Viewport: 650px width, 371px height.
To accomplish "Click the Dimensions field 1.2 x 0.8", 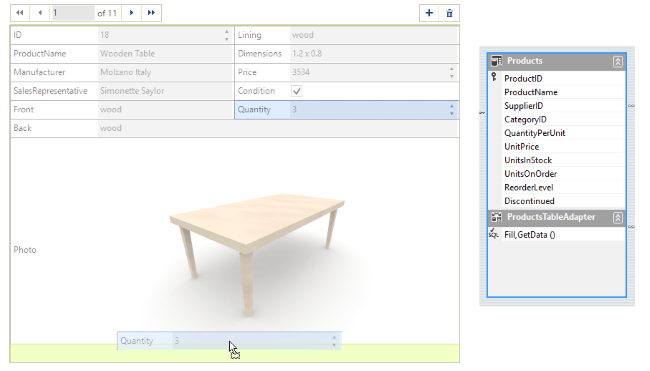I will pos(374,53).
